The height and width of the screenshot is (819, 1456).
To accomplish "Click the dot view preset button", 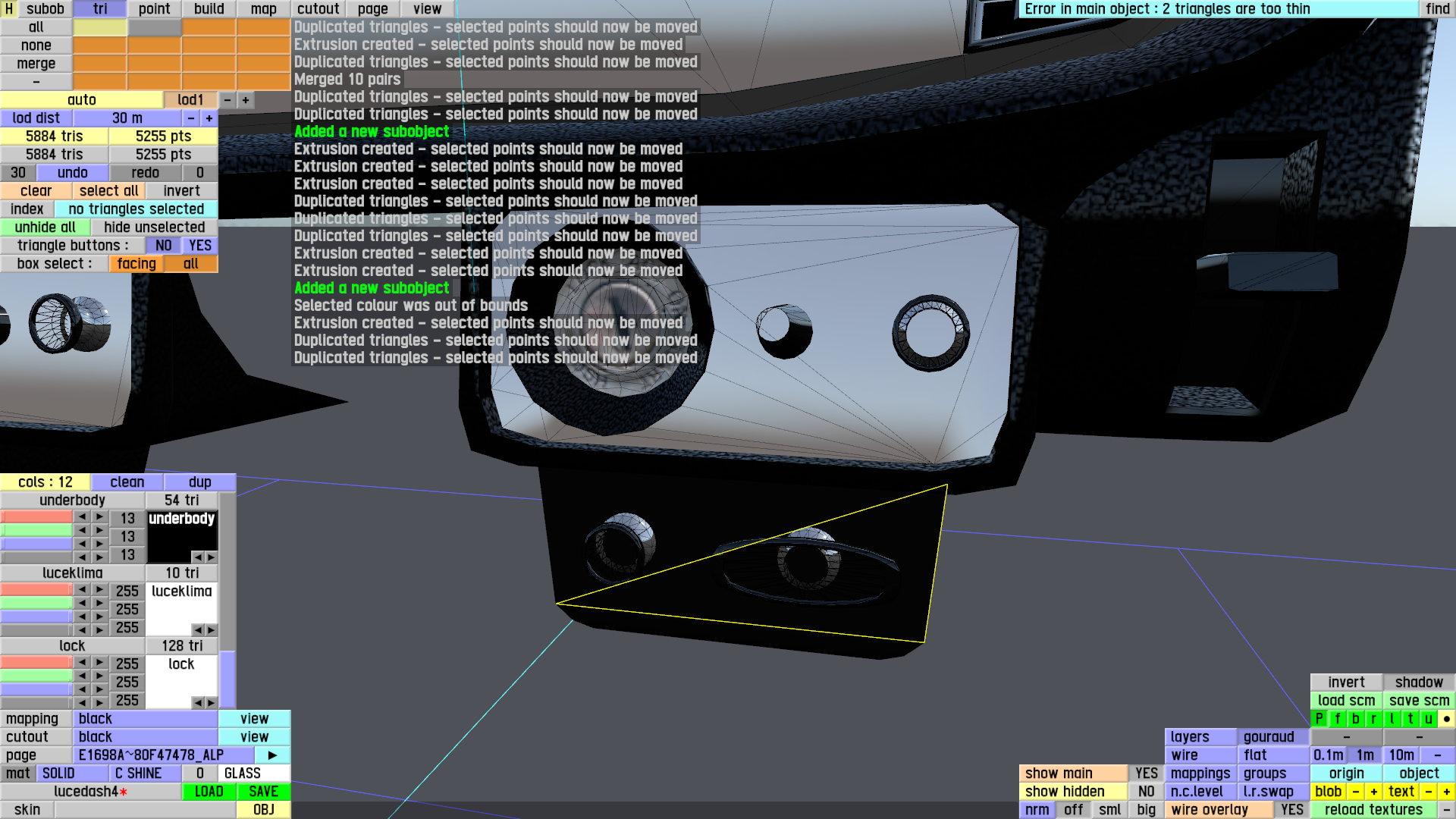I will click(1446, 719).
